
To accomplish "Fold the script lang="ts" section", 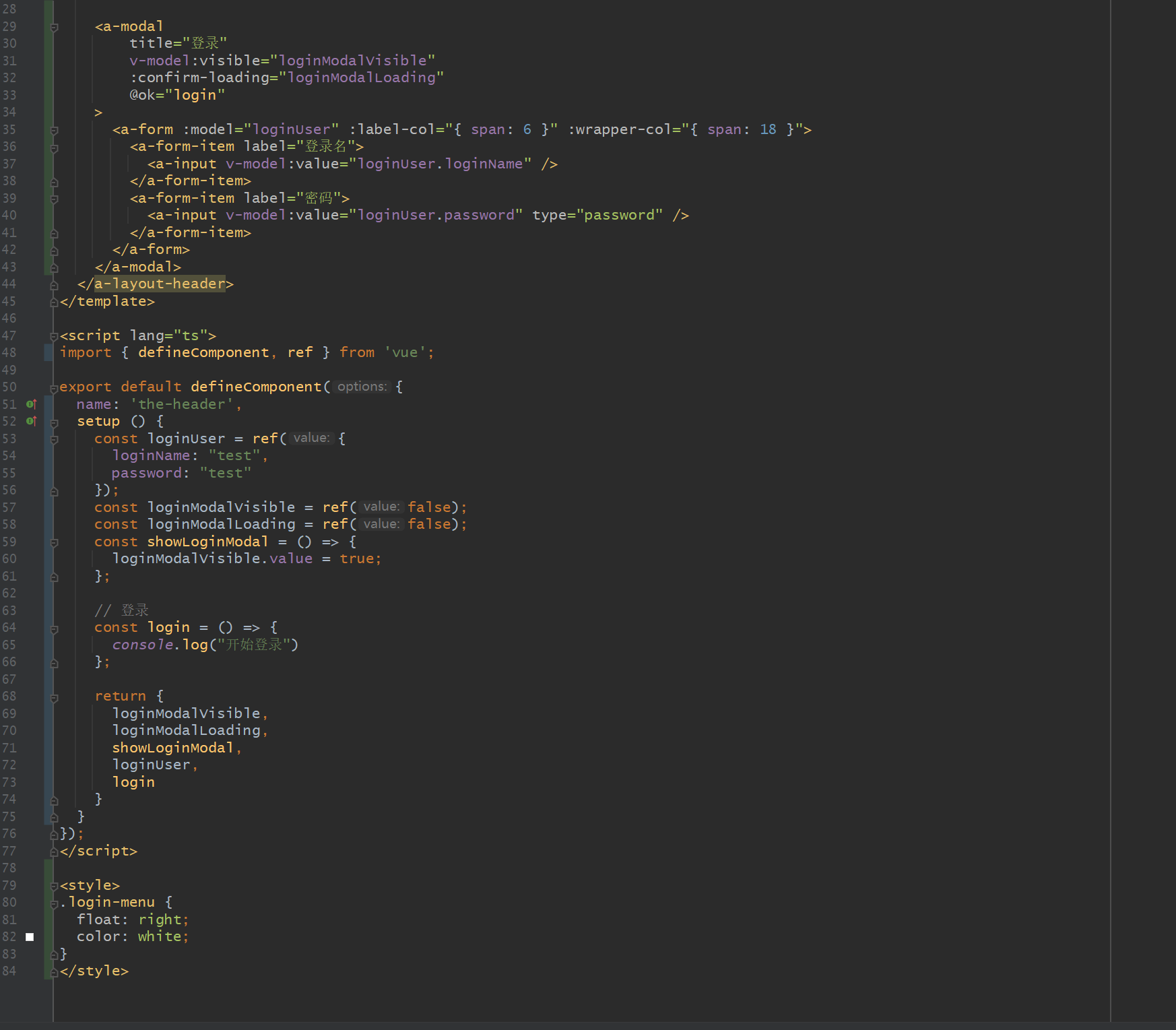I will click(55, 336).
